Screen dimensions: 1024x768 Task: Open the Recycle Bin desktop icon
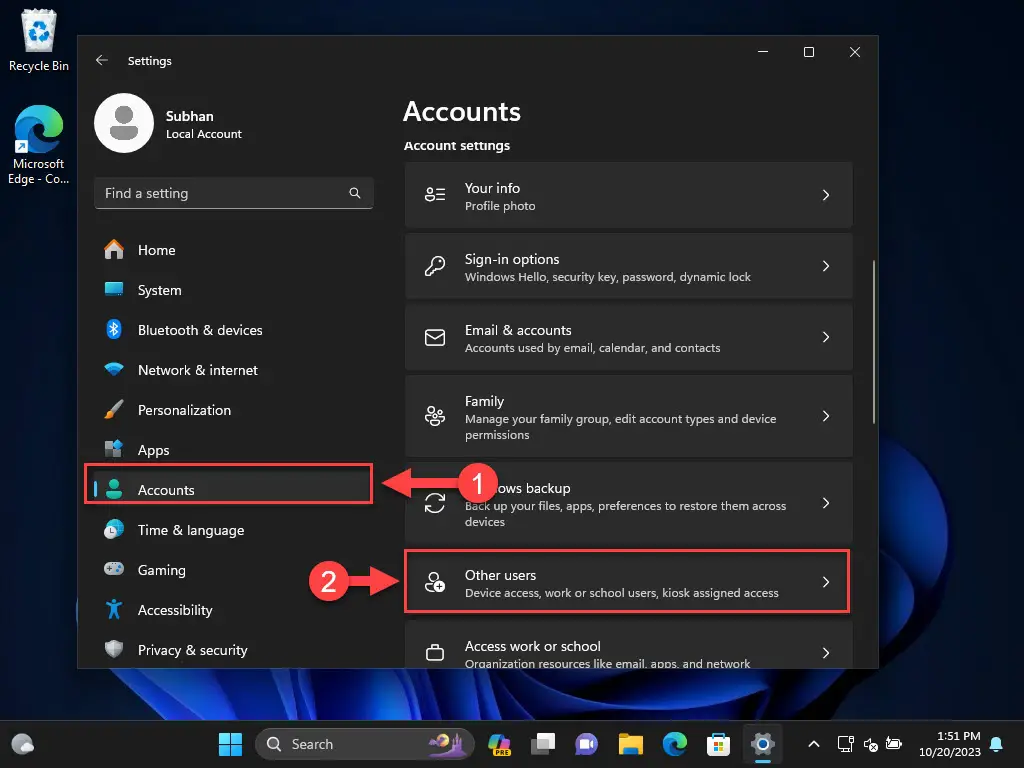click(x=39, y=40)
